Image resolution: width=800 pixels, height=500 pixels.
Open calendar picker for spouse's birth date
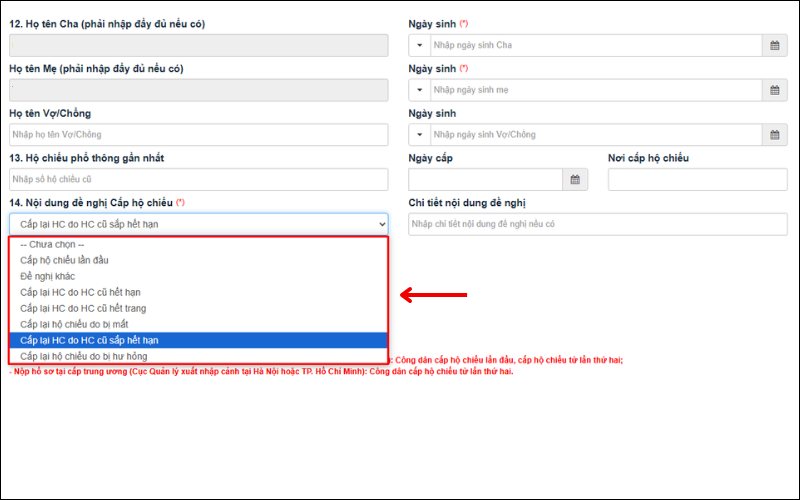[x=775, y=135]
